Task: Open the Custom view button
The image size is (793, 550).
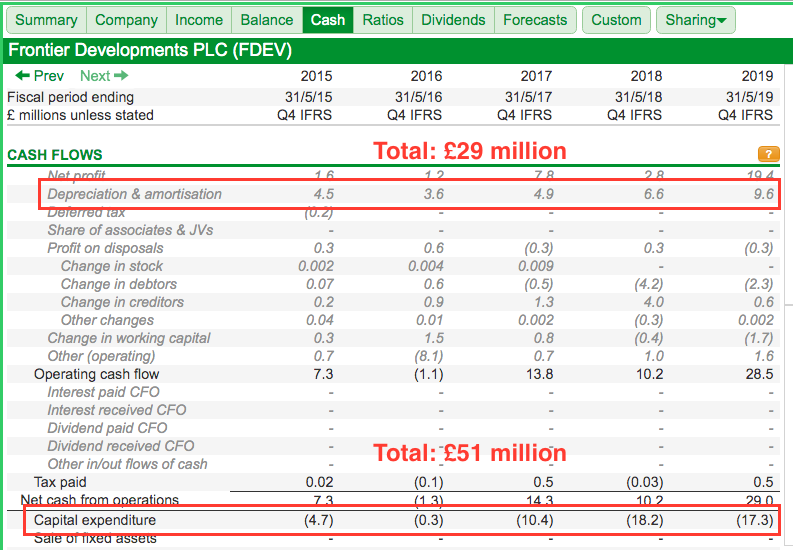Action: 616,20
